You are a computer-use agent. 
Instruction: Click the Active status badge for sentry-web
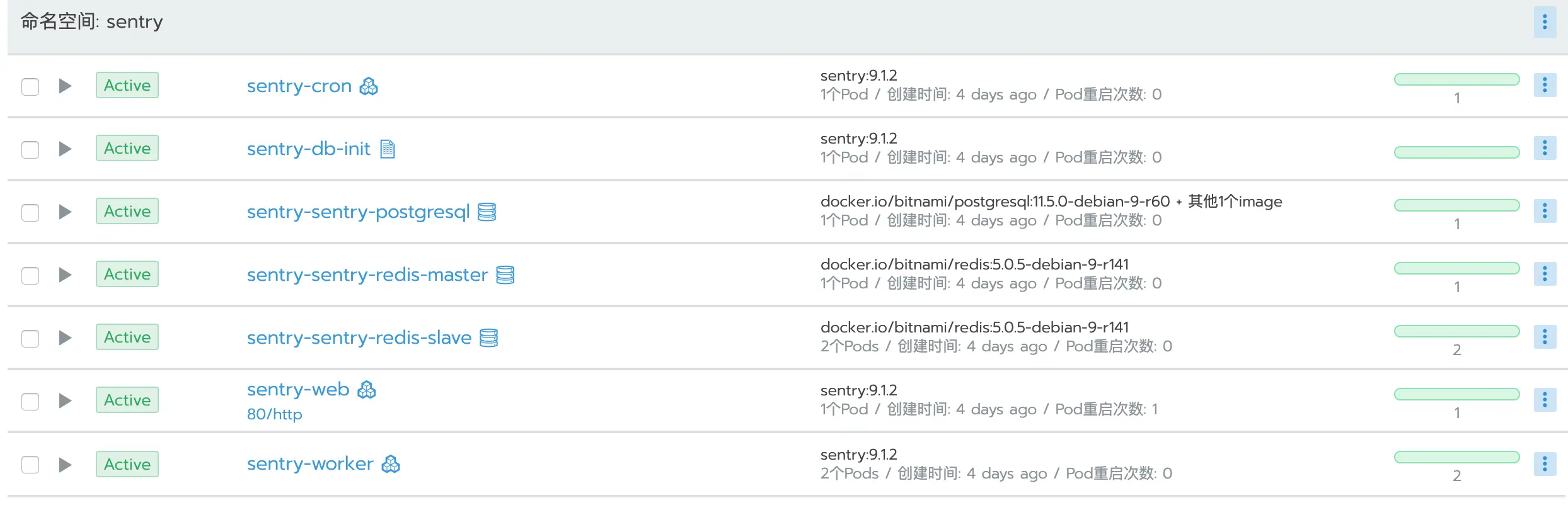127,400
